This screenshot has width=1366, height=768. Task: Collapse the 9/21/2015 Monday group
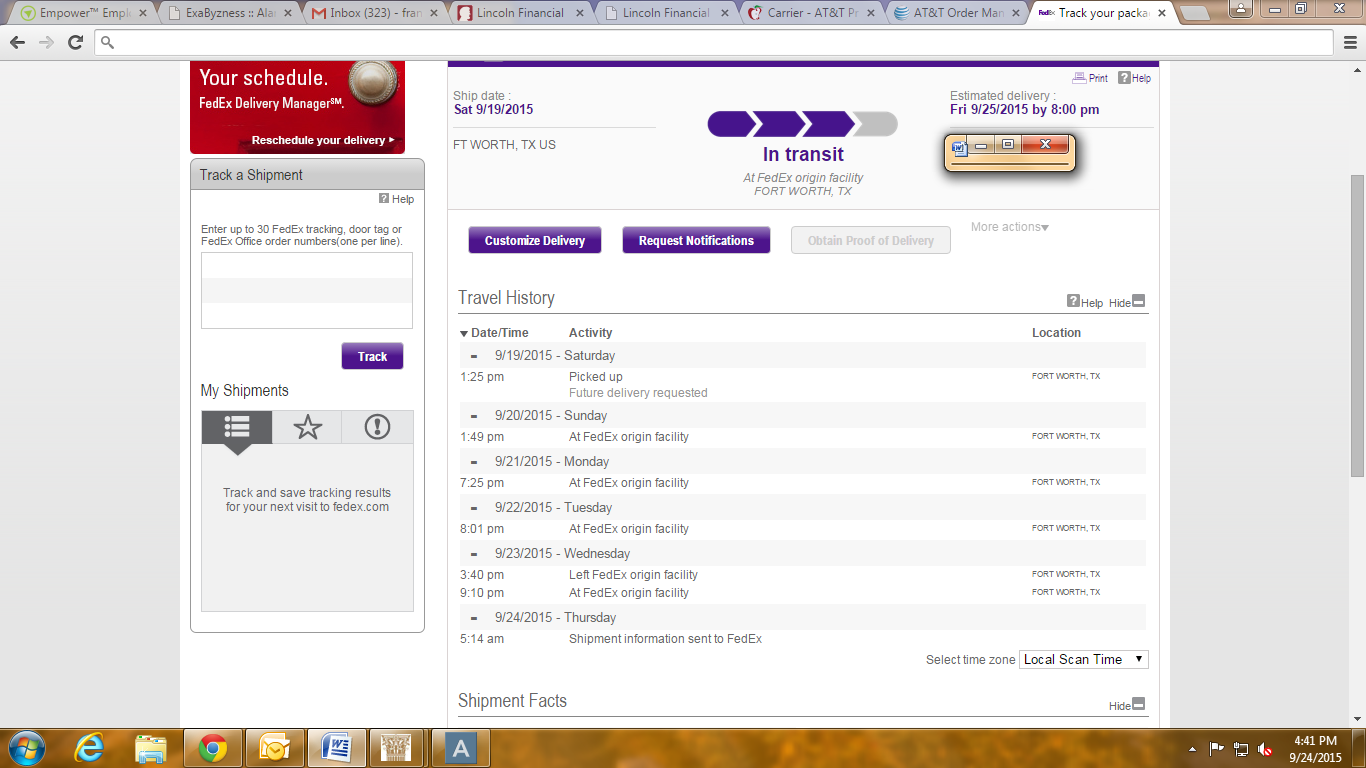click(x=474, y=462)
